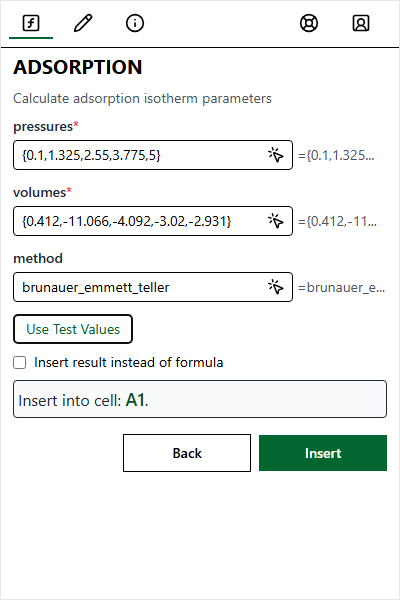
Task: Click into the volumes input field
Action: 153,221
